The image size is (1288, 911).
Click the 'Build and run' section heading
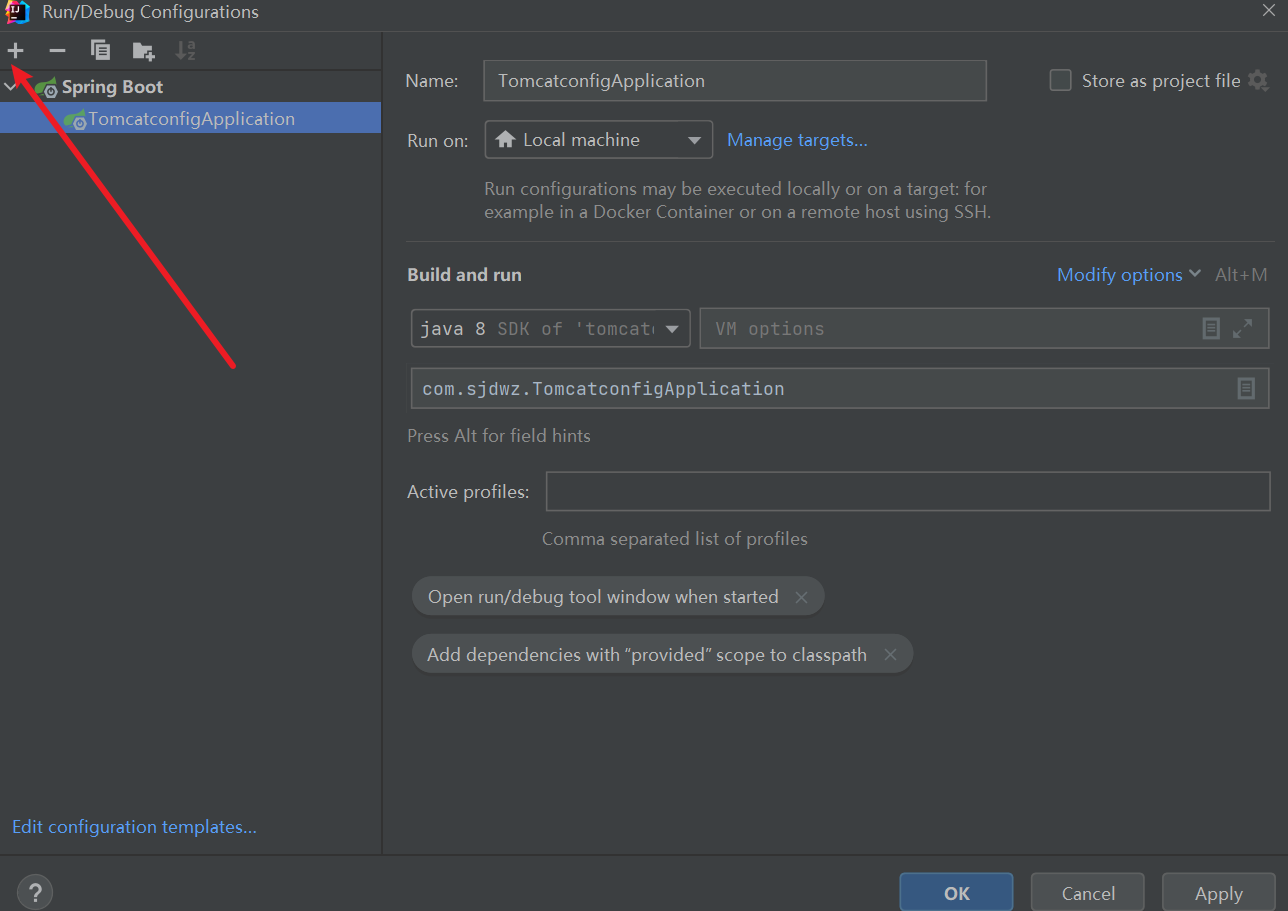click(464, 275)
